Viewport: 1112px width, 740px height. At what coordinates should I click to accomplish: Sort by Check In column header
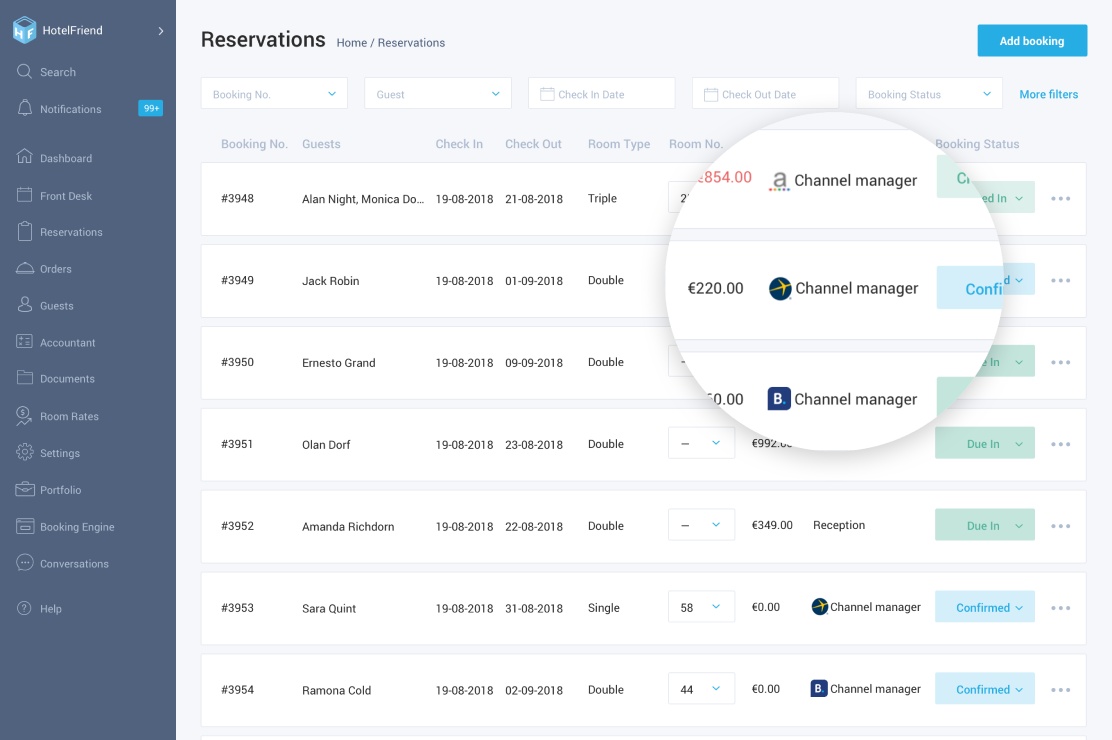(459, 144)
